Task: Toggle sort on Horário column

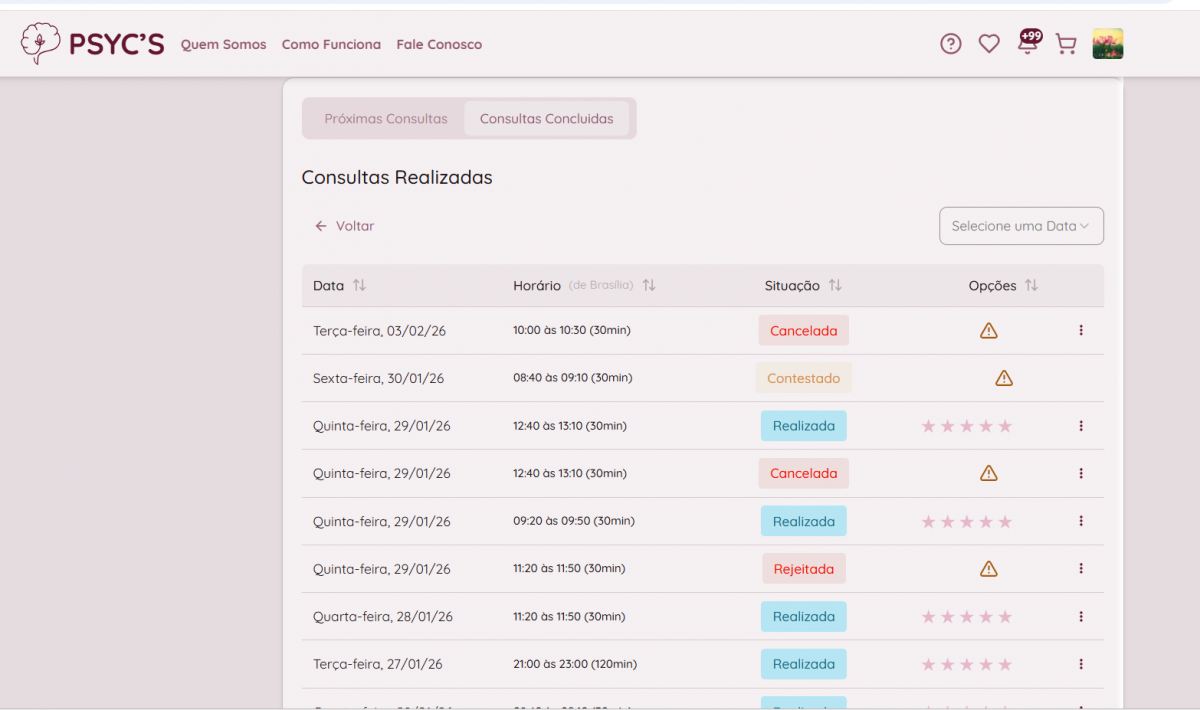Action: [x=649, y=286]
